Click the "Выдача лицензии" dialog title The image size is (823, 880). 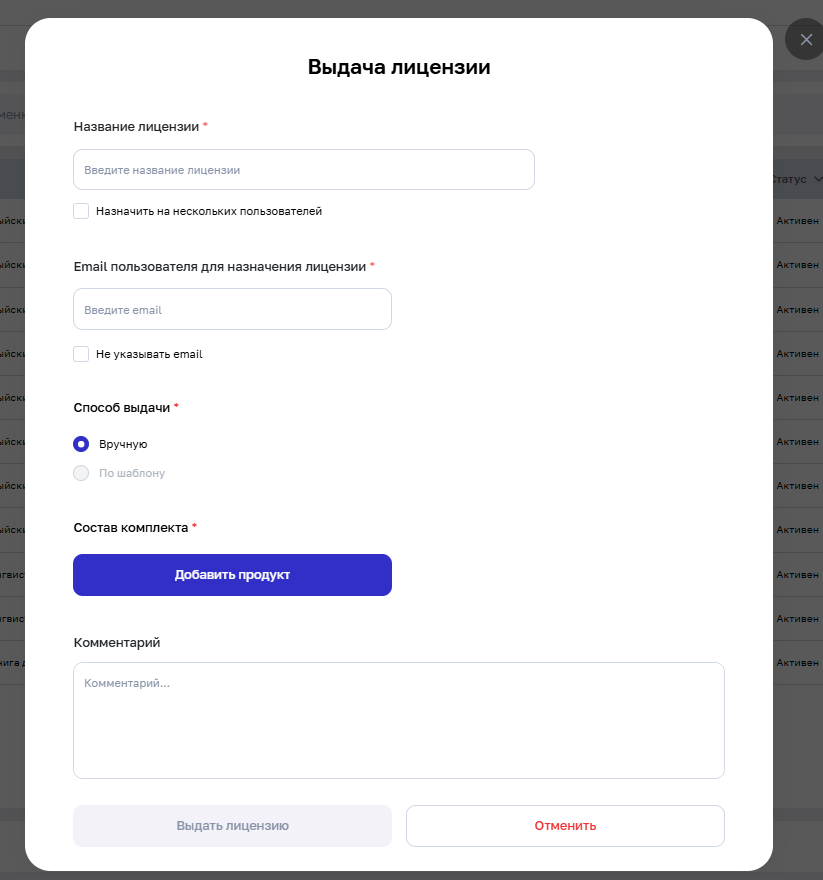coord(398,68)
